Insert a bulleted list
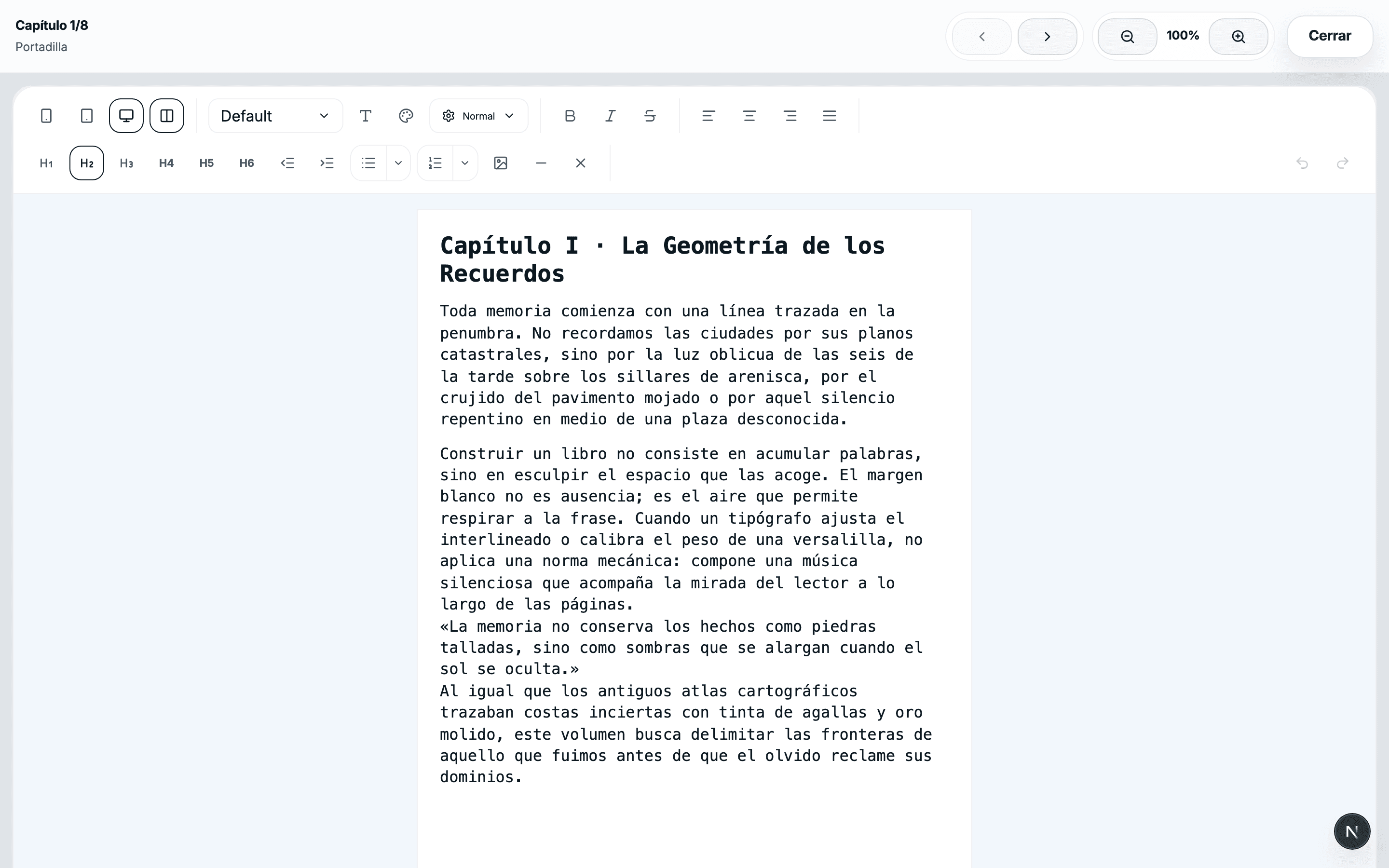Viewport: 1389px width, 868px height. (x=368, y=163)
